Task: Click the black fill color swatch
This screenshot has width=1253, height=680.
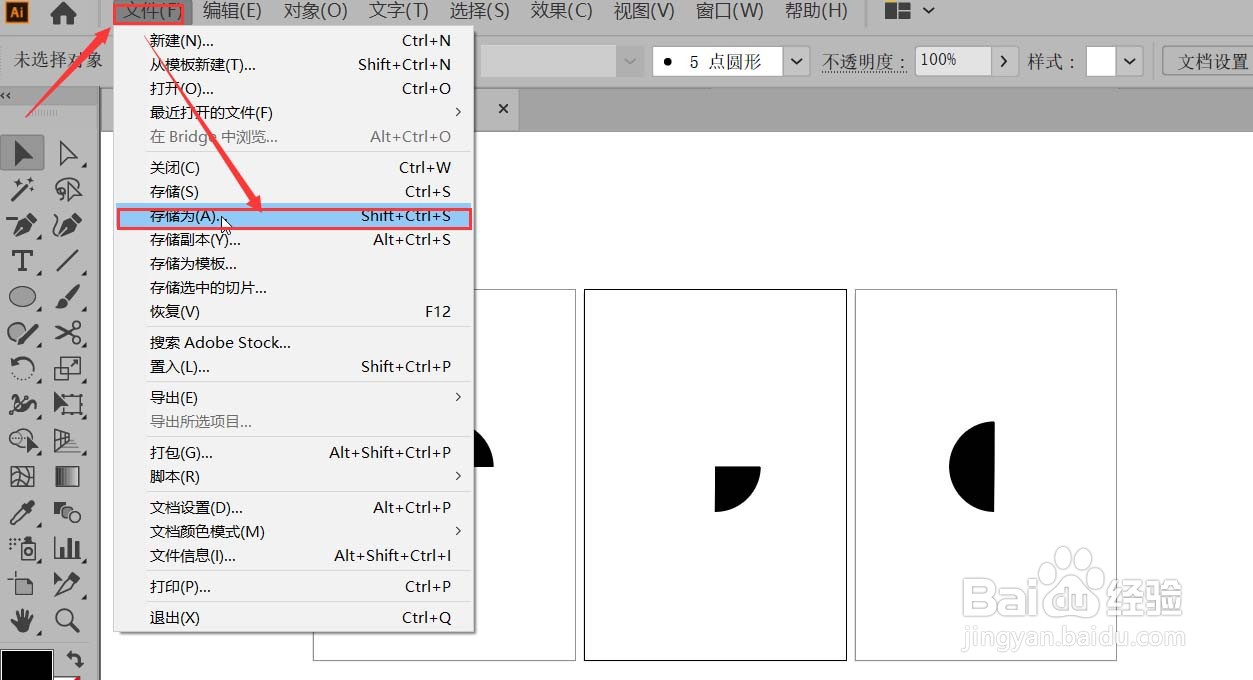Action: pos(26,666)
